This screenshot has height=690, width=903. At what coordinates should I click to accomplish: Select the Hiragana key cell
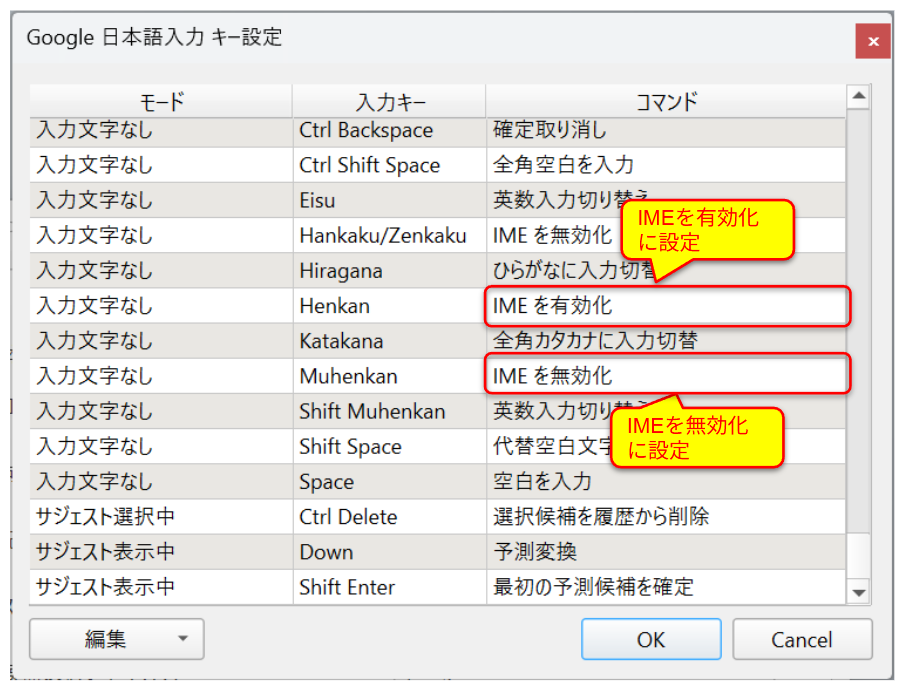[x=390, y=271]
